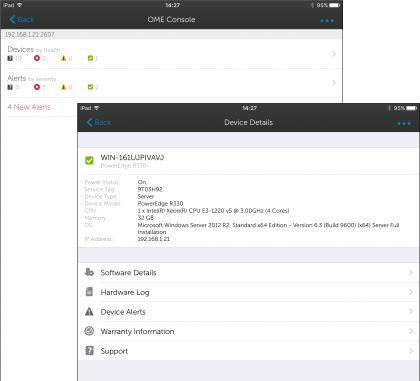Expand Alerts by severity chevron
The height and width of the screenshot is (381, 420).
click(334, 83)
